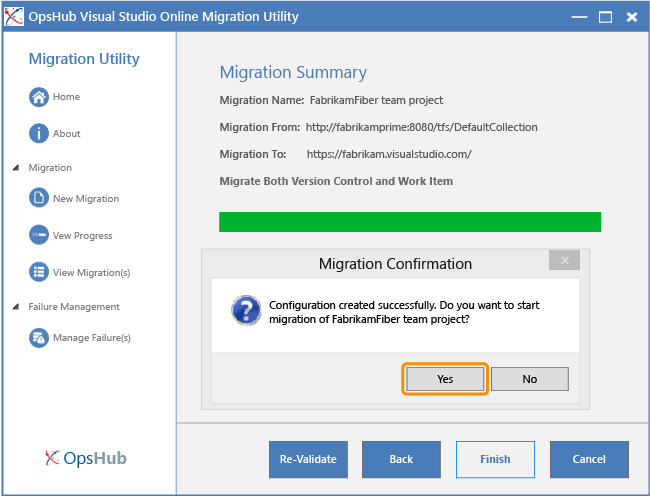Viewport: 650px width, 497px height.
Task: Click the Migration section label
Action: click(50, 167)
